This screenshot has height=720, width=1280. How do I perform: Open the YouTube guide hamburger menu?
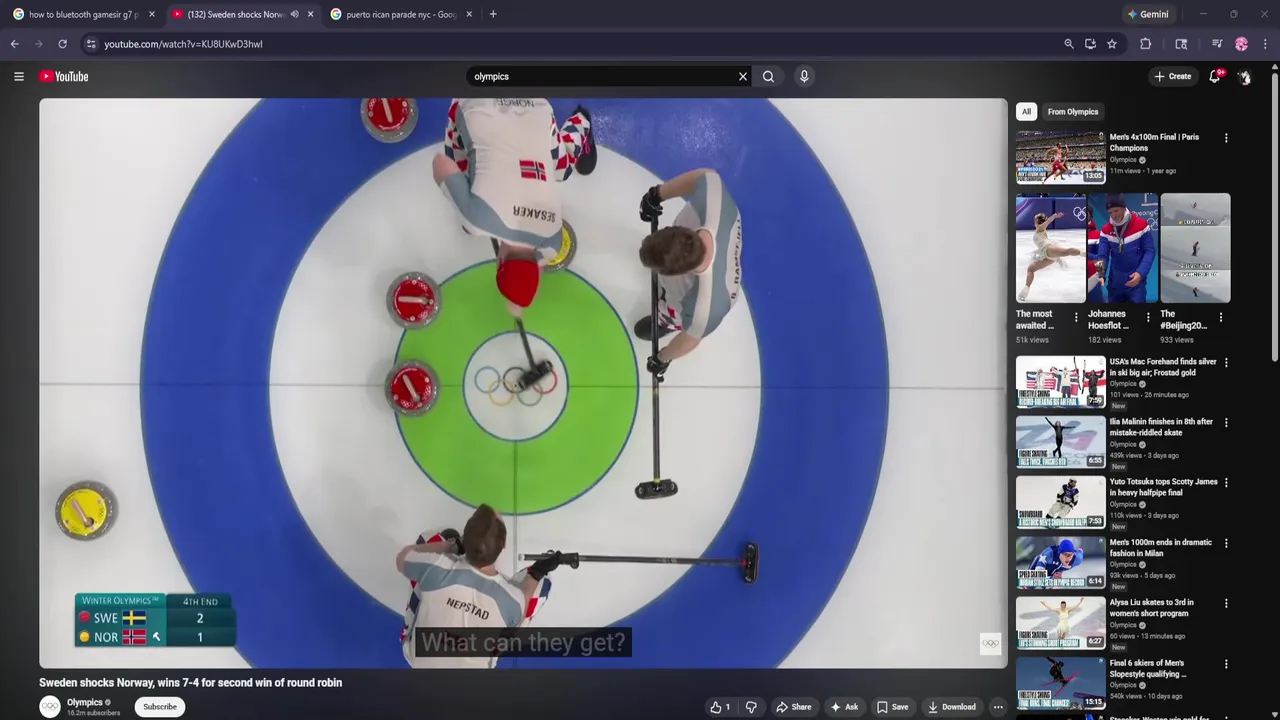tap(19, 76)
